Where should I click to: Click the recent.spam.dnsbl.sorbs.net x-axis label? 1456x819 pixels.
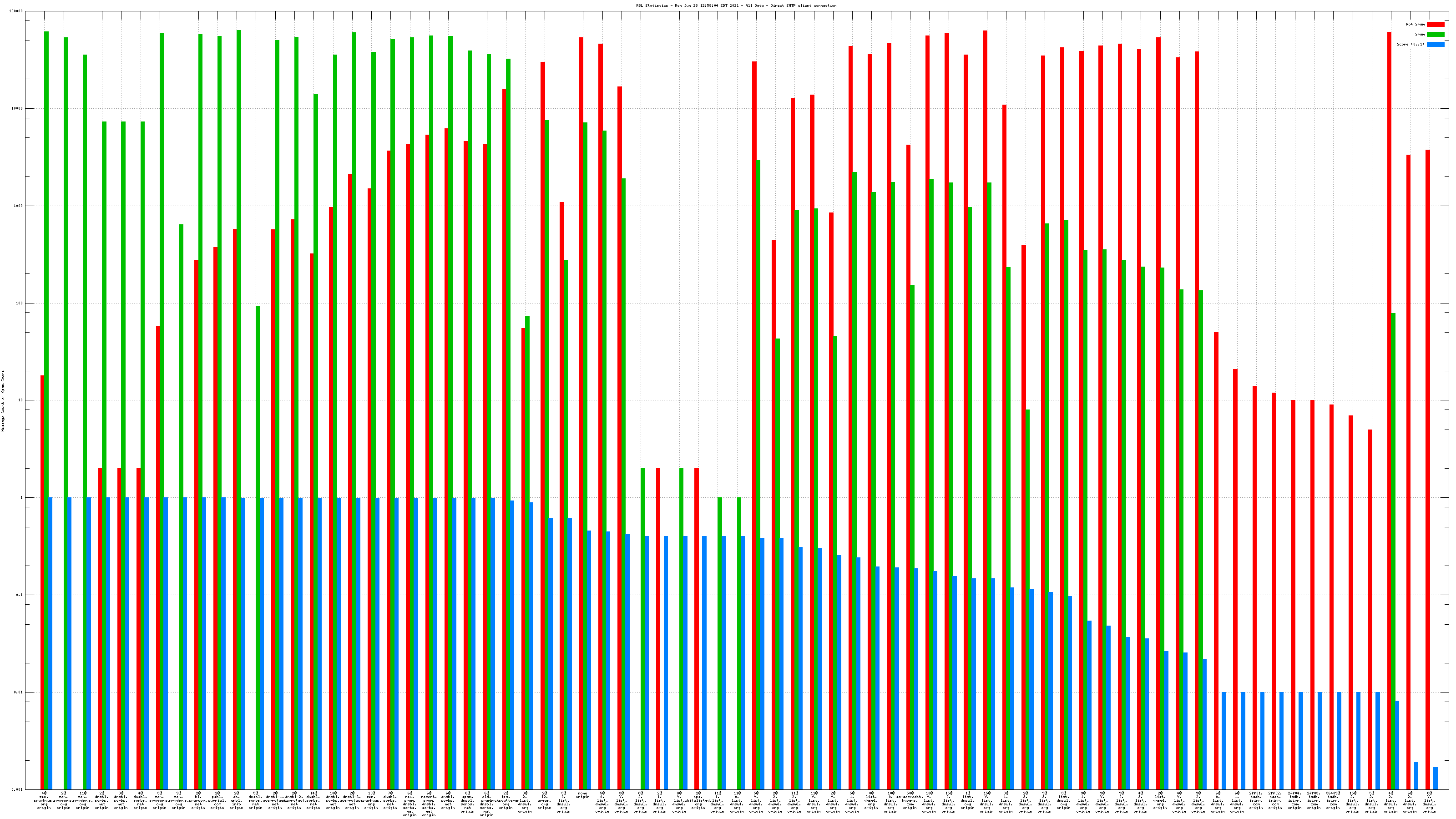point(429,804)
